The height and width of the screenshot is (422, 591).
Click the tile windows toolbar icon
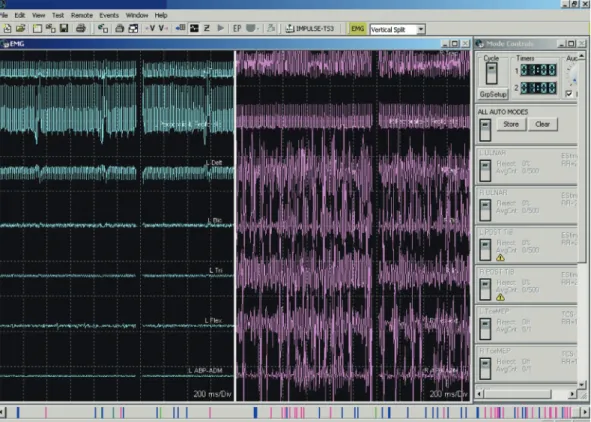point(133,28)
